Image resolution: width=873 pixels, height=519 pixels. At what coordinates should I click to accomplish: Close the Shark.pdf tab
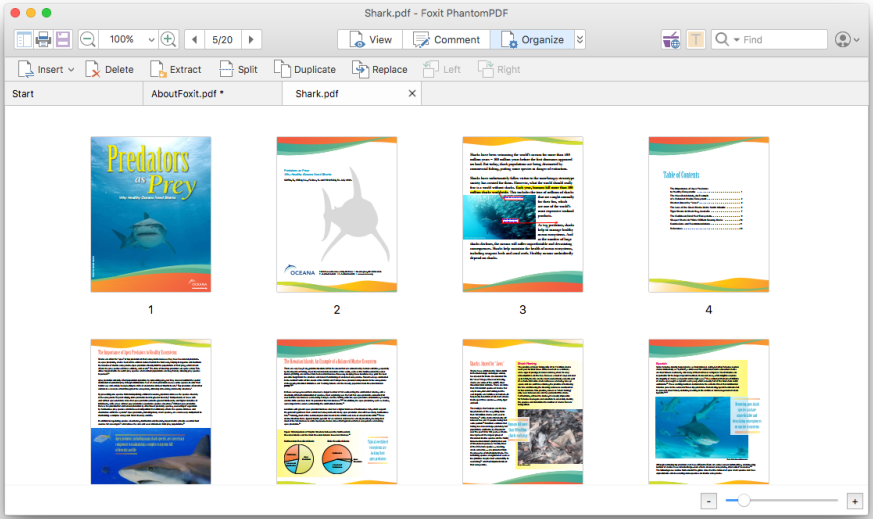coord(412,94)
